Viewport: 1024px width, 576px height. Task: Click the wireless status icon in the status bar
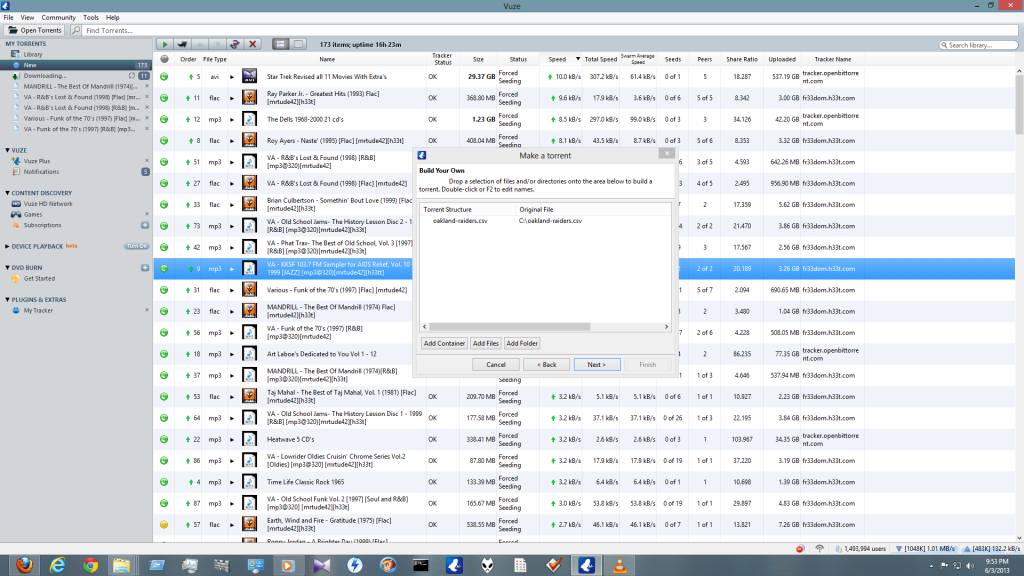(820, 549)
